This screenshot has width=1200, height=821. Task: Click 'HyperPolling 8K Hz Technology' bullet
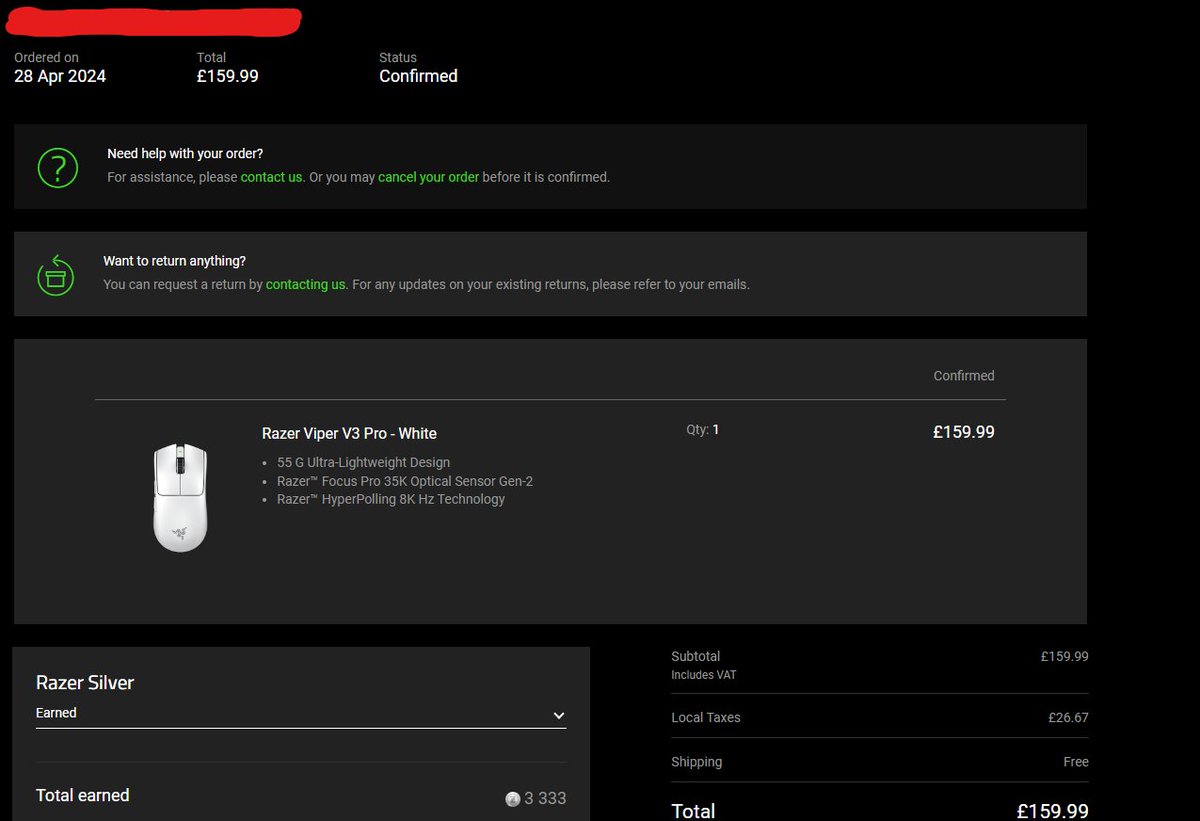pyautogui.click(x=391, y=499)
